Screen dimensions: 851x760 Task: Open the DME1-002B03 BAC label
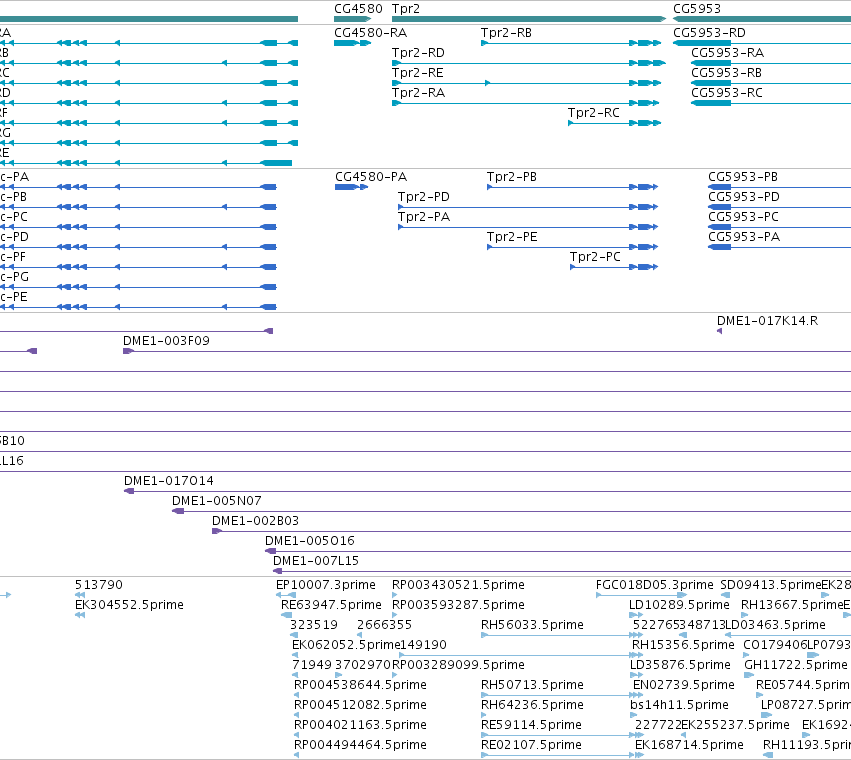pyautogui.click(x=256, y=521)
